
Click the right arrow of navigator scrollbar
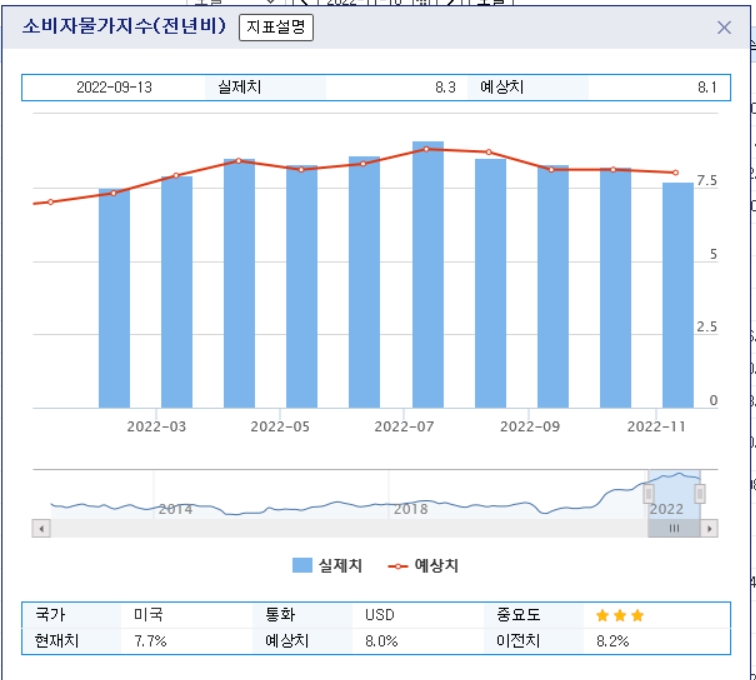pyautogui.click(x=709, y=529)
